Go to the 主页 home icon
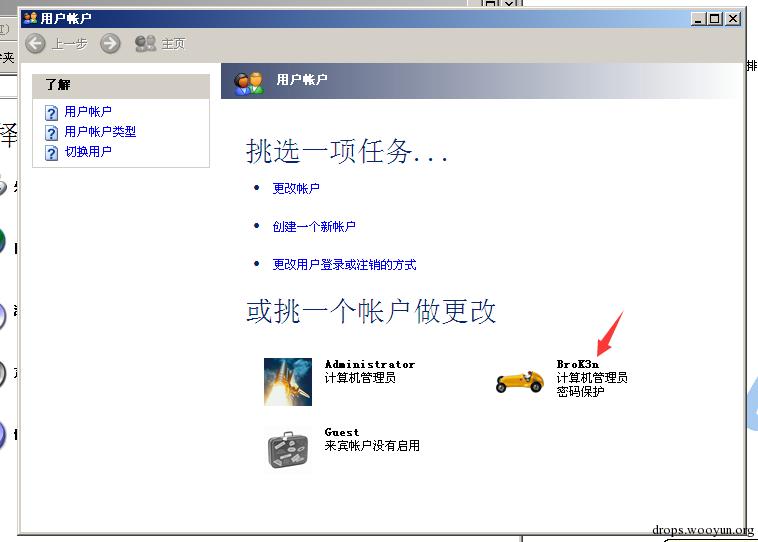Image resolution: width=758 pixels, height=542 pixels. (145, 44)
